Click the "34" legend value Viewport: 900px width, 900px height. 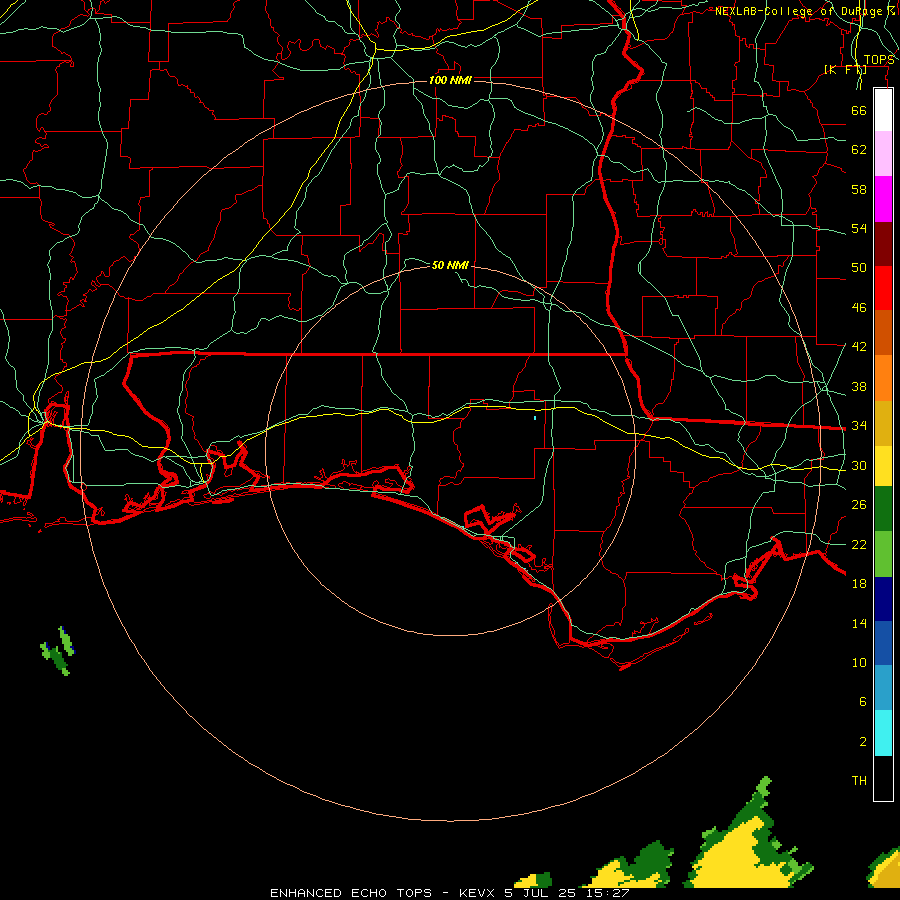pyautogui.click(x=859, y=425)
